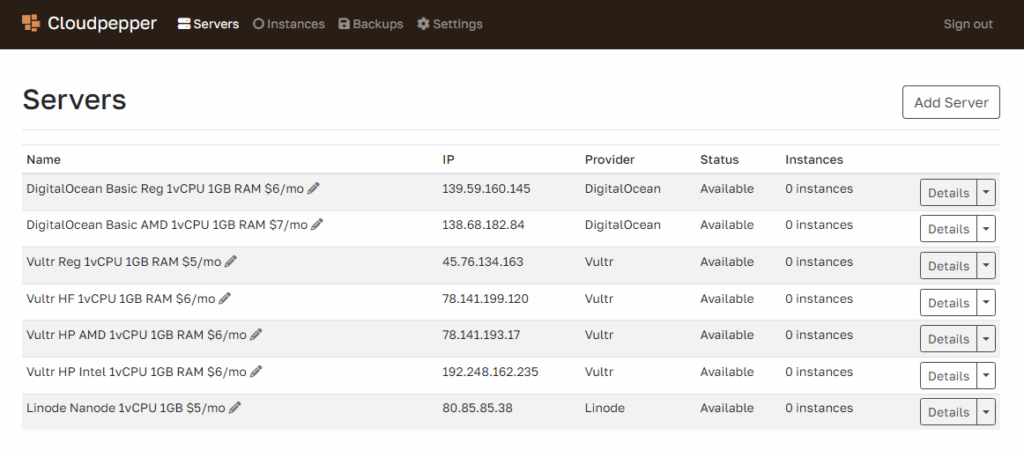1024x450 pixels.
Task: Click the Provider column header
Action: click(609, 159)
